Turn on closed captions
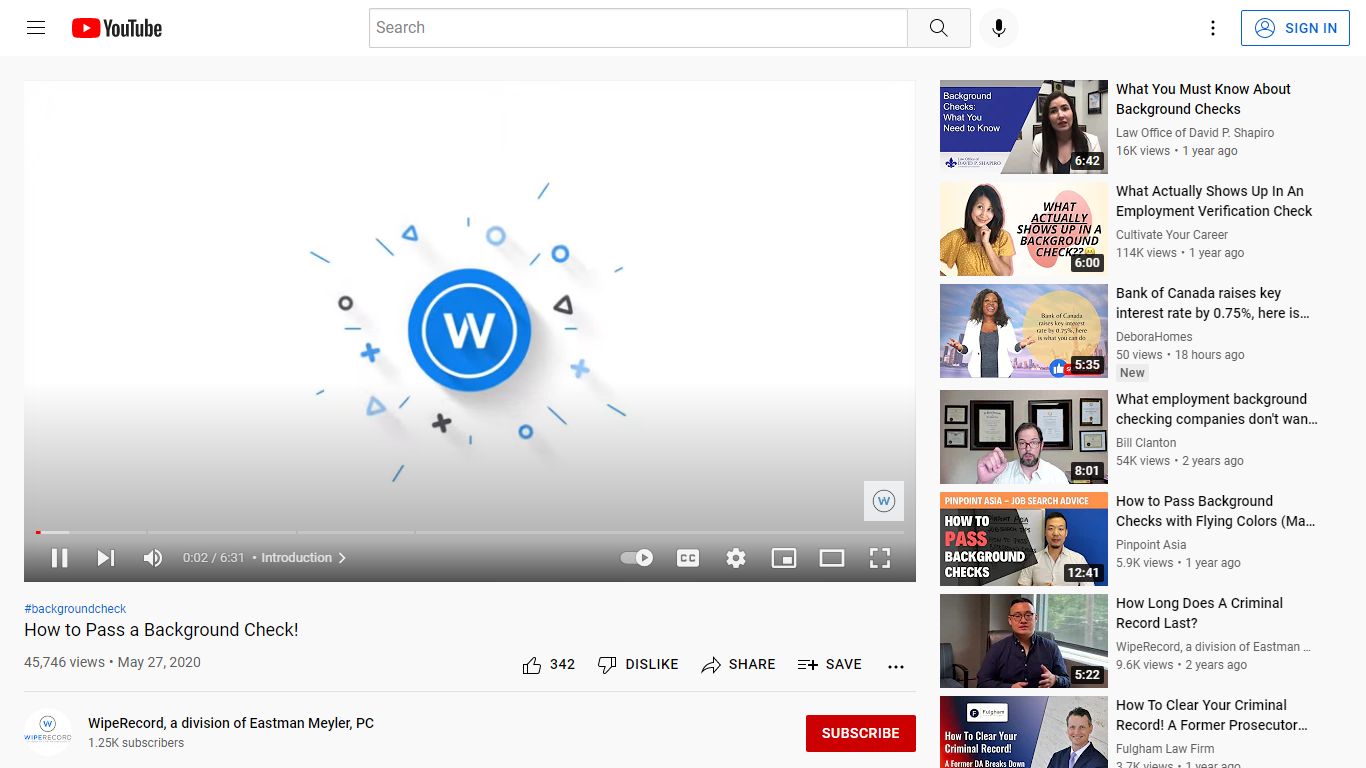 pyautogui.click(x=688, y=558)
